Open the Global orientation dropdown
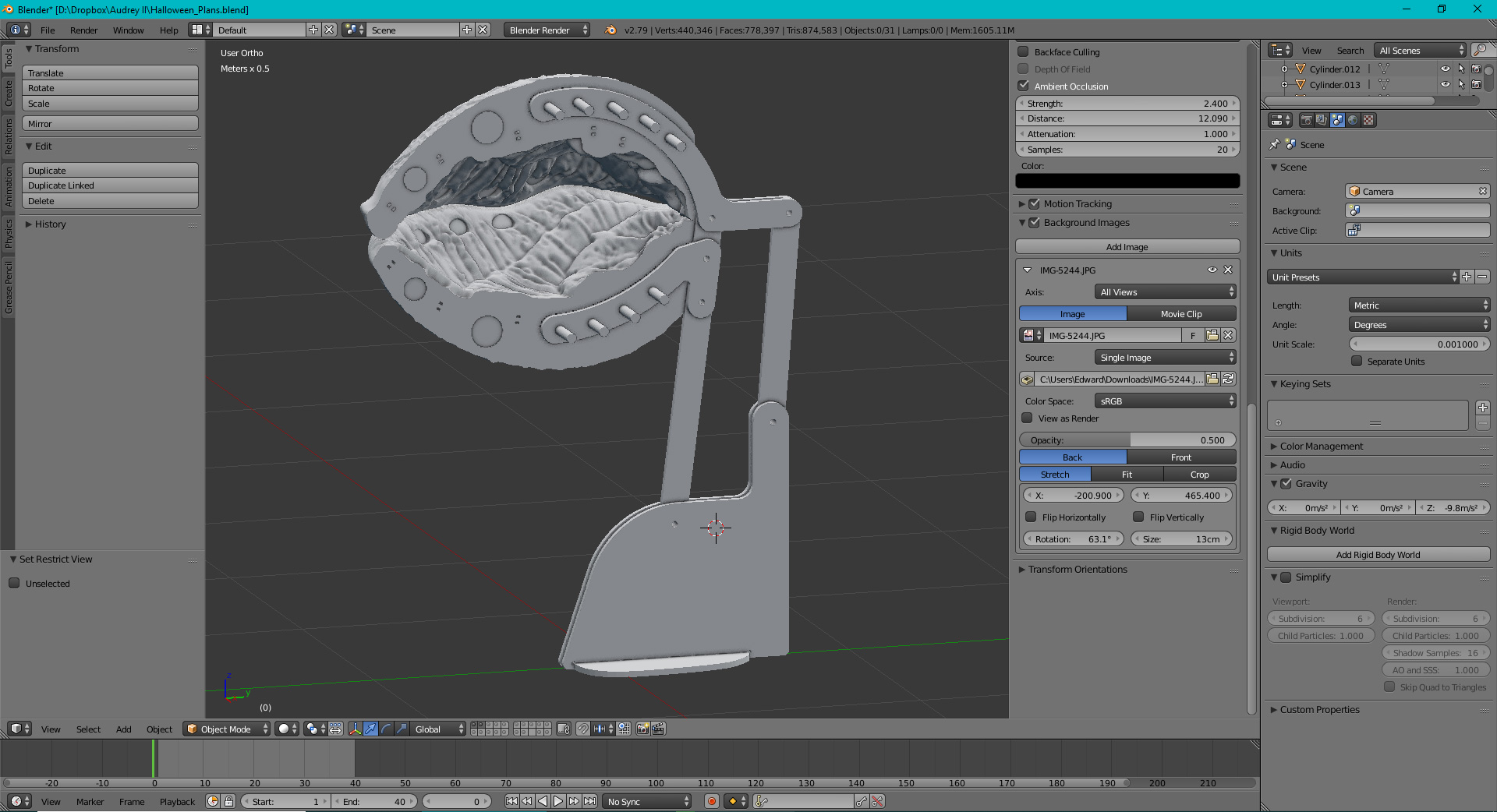The image size is (1497, 812). tap(439, 729)
